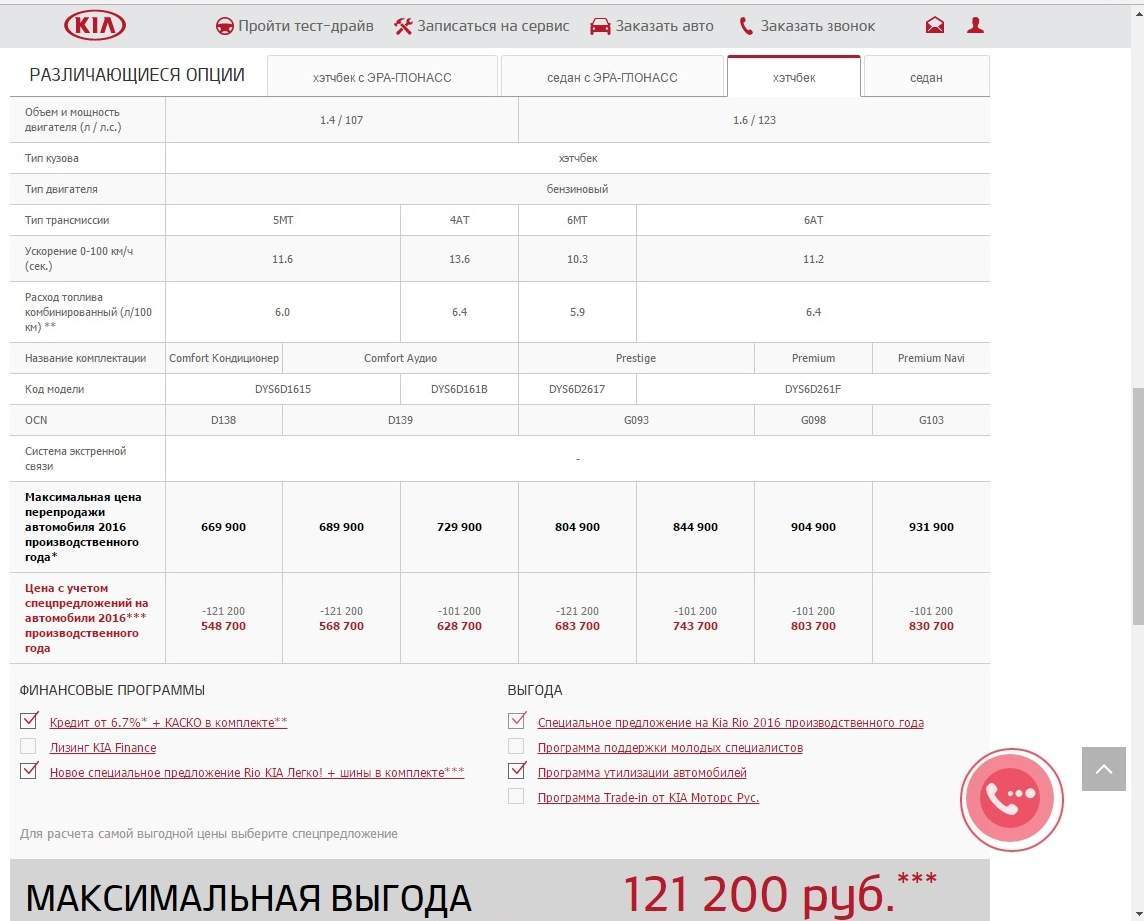Click the 568 700 discounted price
Screen dimensions: 1144x921
[341, 626]
